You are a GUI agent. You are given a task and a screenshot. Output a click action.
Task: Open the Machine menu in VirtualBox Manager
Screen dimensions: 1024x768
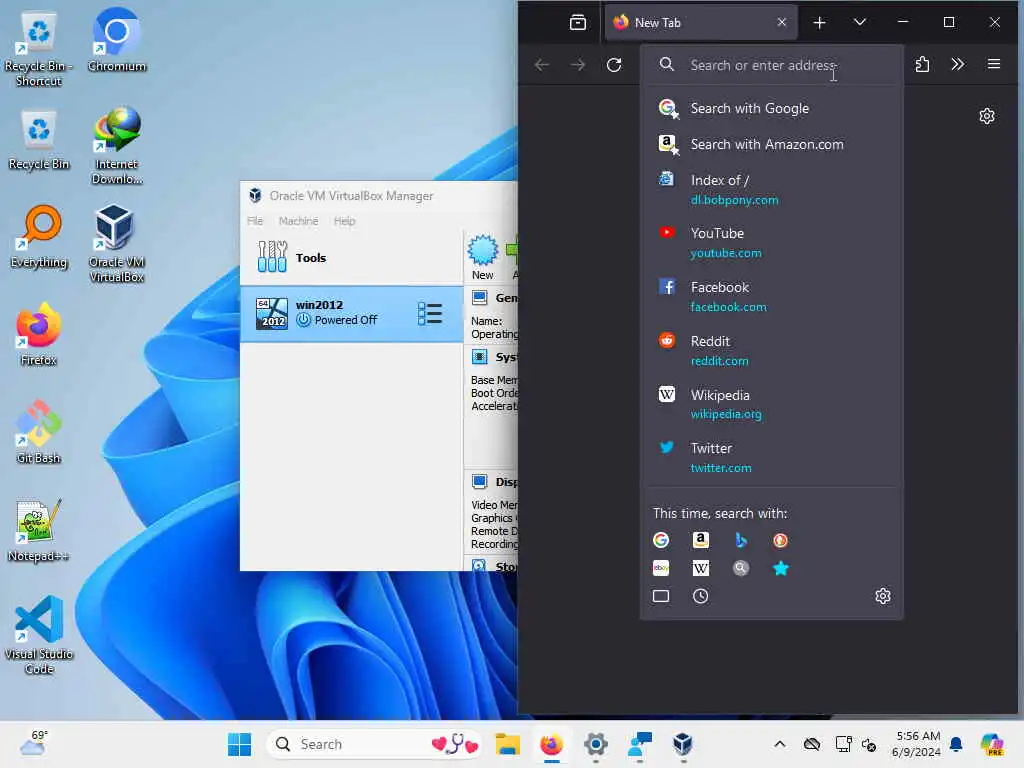click(298, 221)
